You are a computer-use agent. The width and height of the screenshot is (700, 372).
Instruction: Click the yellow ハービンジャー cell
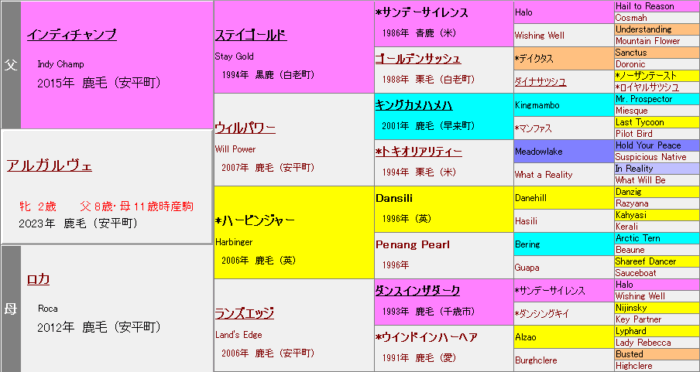[x=294, y=232]
